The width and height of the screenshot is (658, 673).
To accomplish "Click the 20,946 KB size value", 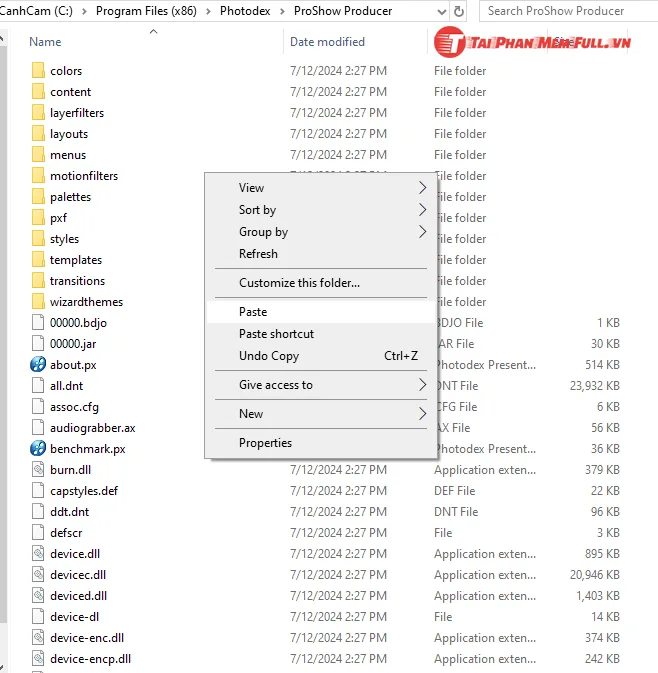I will point(594,575).
